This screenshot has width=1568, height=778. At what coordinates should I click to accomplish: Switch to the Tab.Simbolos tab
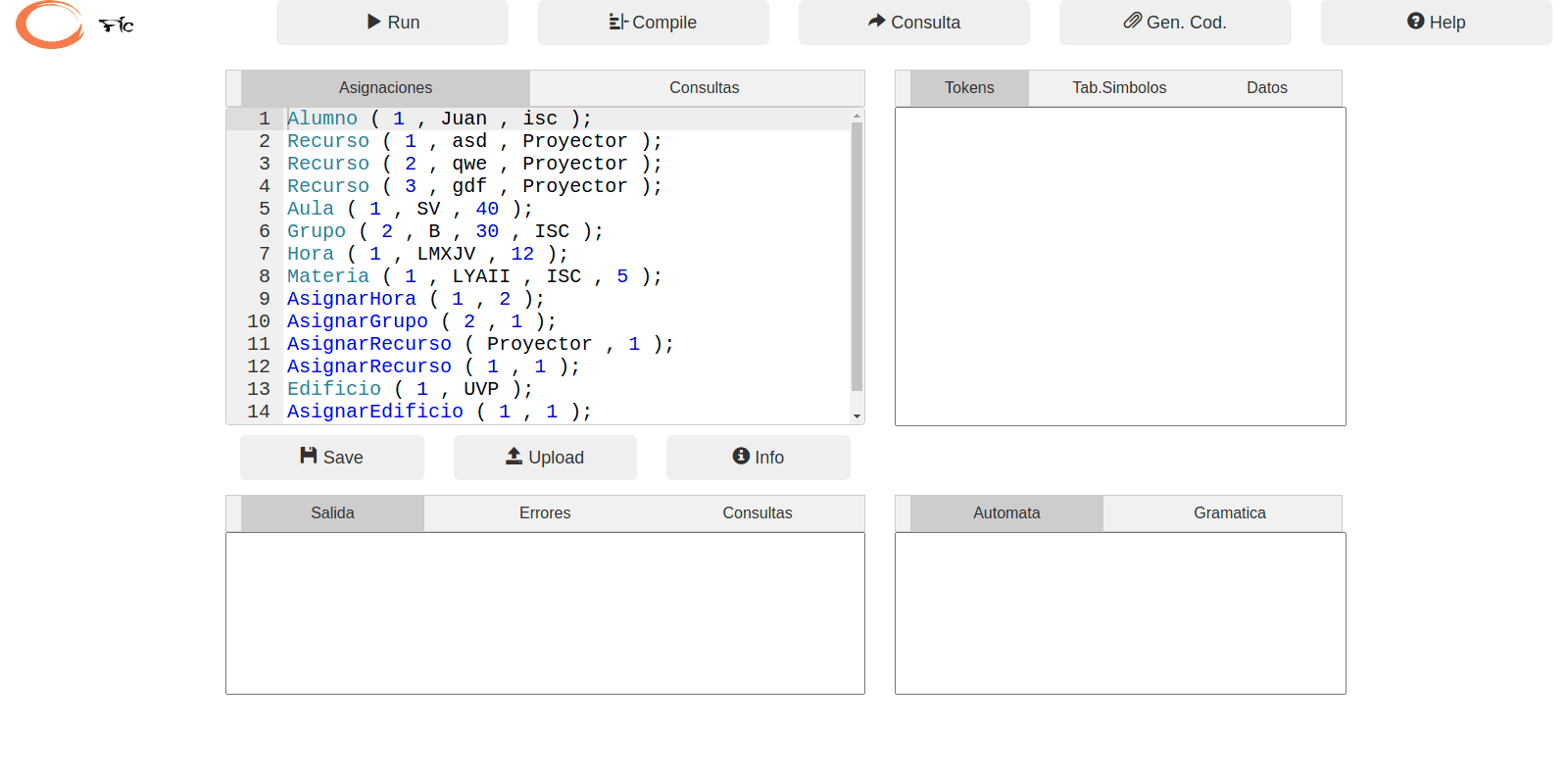(1119, 88)
